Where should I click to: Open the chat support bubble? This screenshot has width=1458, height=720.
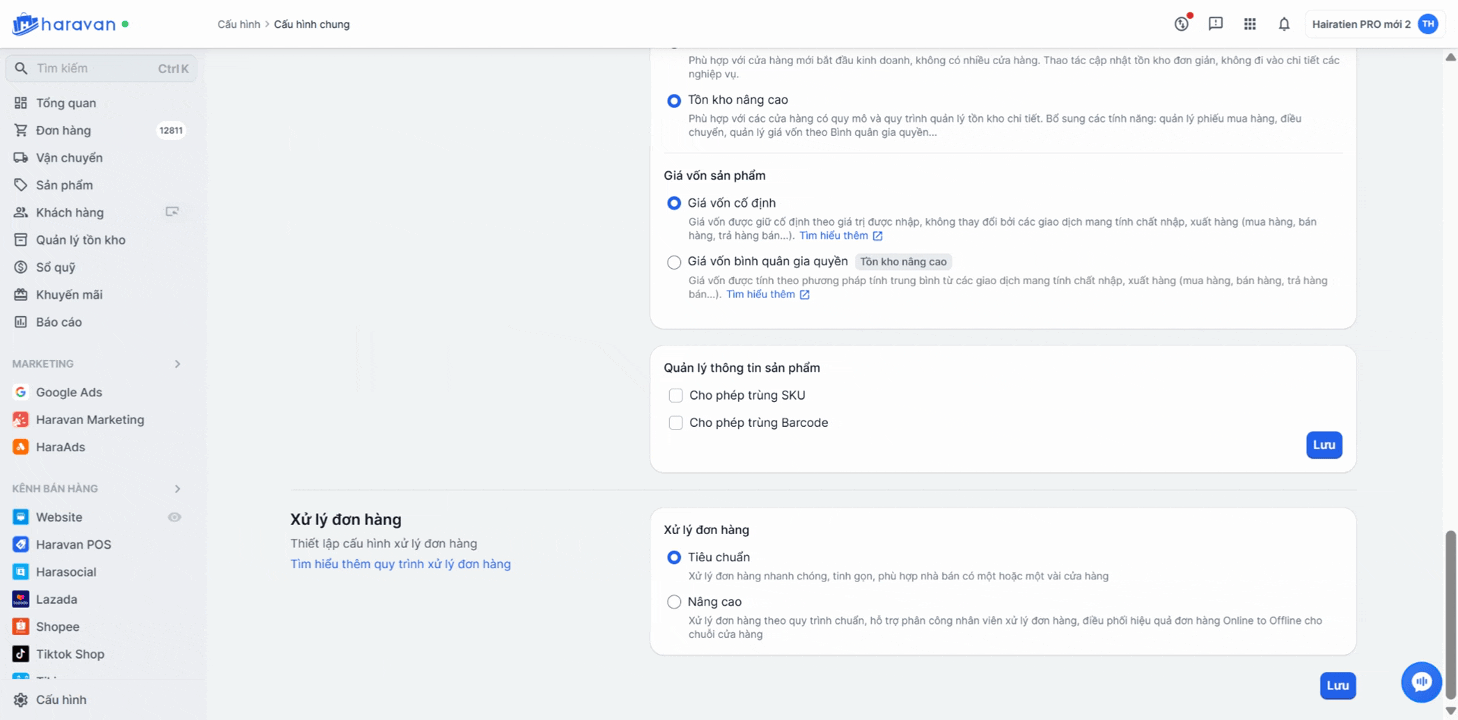pyautogui.click(x=1421, y=682)
